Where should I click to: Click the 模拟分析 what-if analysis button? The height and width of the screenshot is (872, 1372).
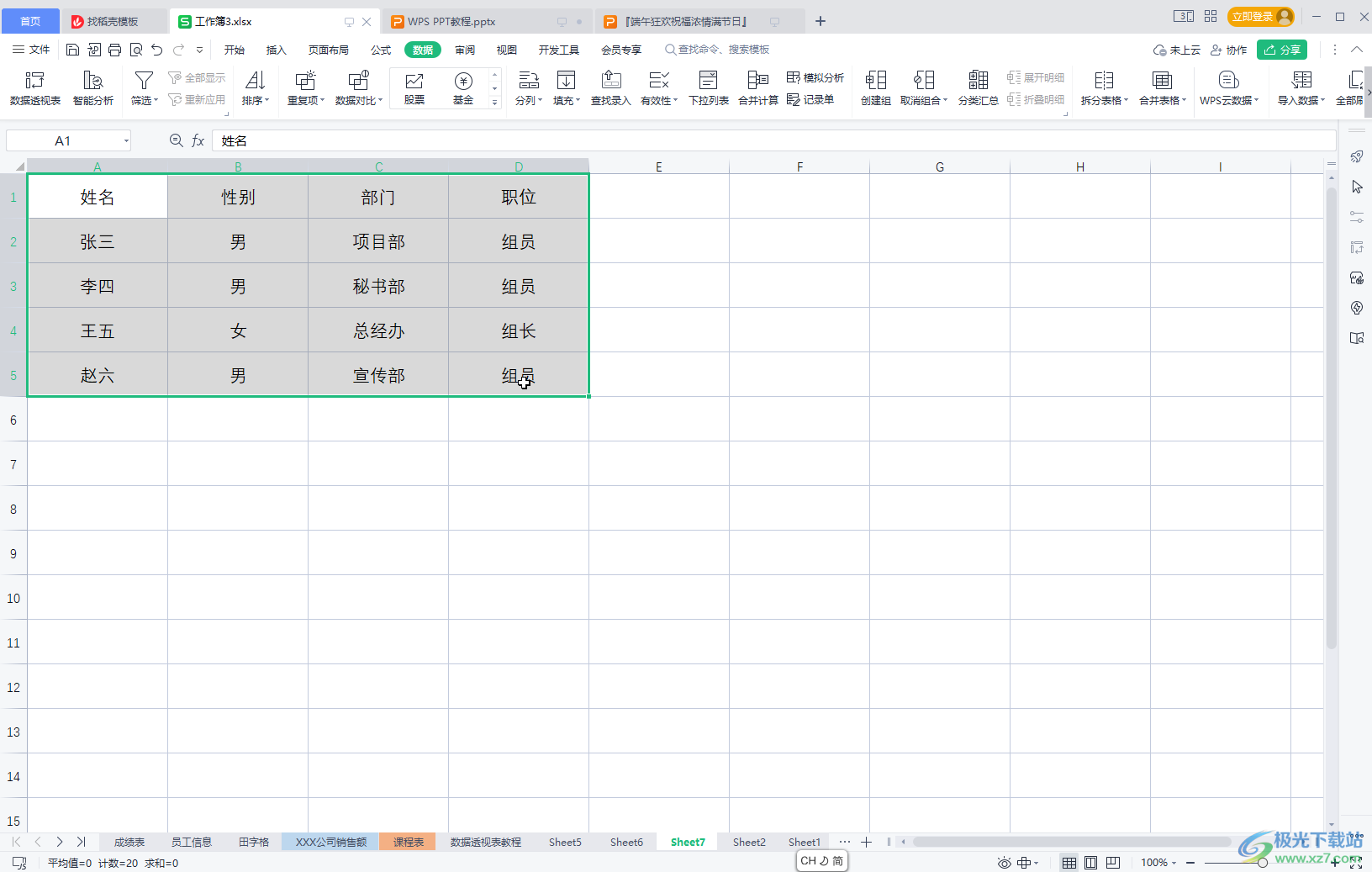815,77
